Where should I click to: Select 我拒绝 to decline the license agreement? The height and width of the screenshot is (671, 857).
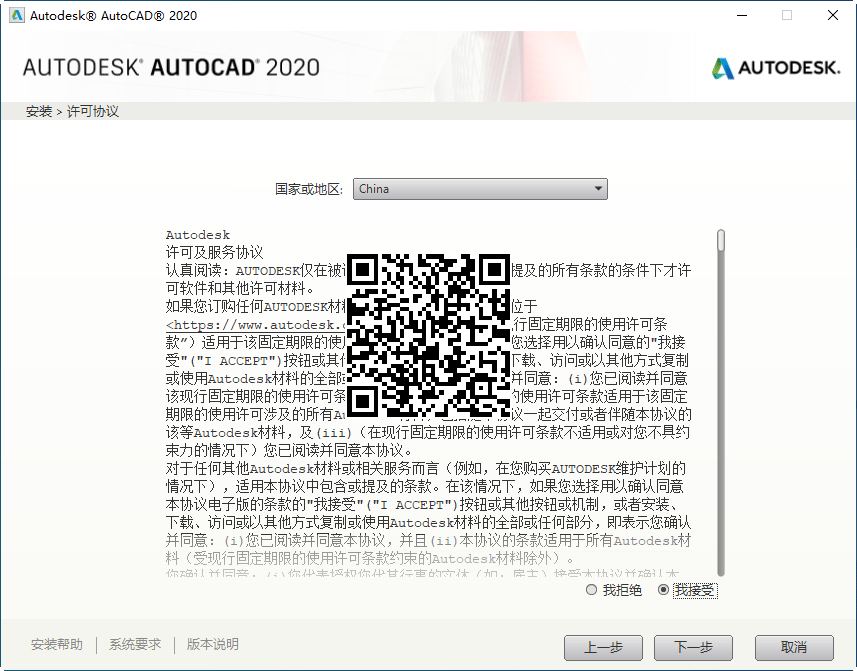click(591, 590)
